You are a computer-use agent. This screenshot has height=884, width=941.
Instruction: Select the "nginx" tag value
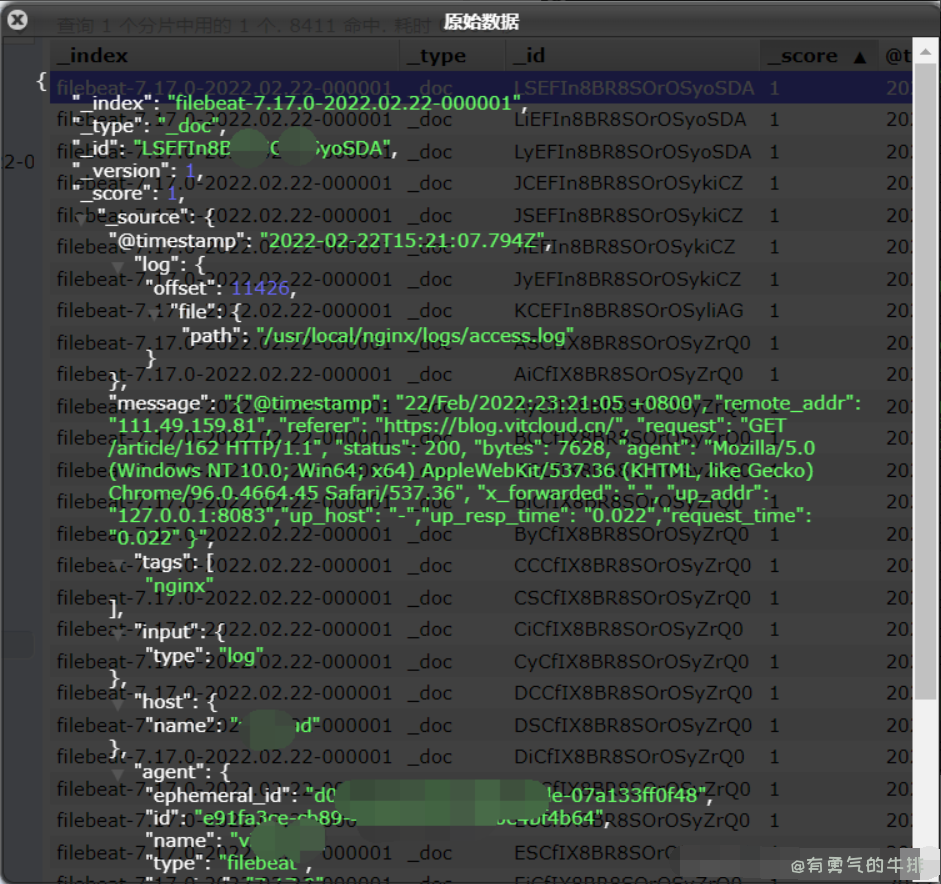[179, 585]
